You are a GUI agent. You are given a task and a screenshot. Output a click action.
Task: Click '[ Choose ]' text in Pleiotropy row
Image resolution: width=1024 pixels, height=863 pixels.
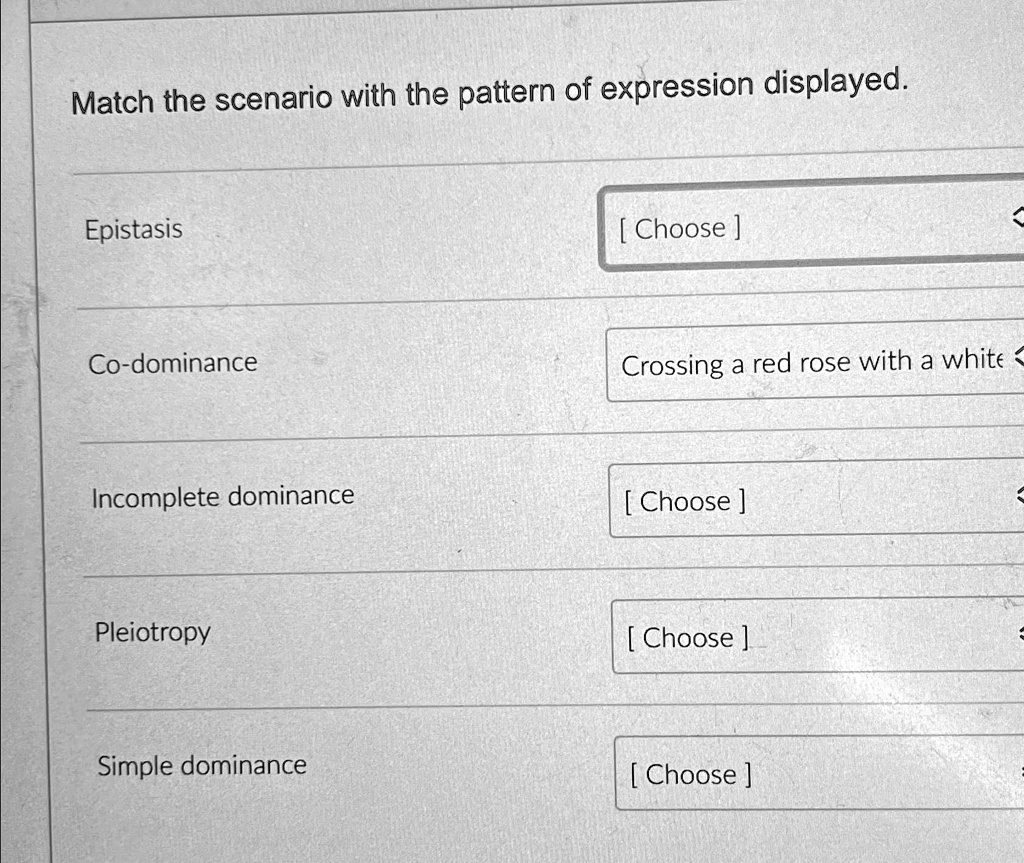click(688, 638)
